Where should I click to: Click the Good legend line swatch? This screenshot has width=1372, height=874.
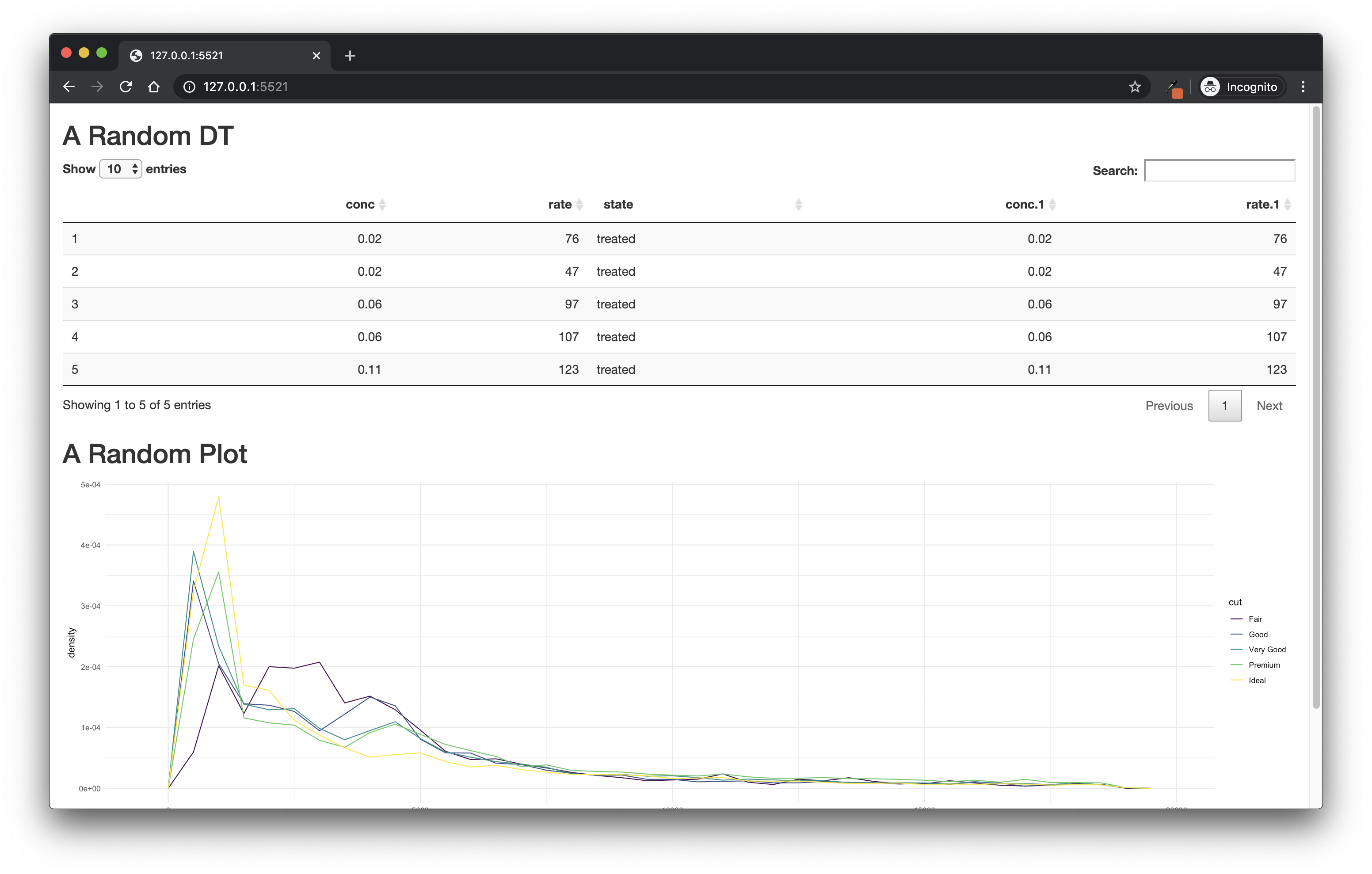(x=1236, y=634)
